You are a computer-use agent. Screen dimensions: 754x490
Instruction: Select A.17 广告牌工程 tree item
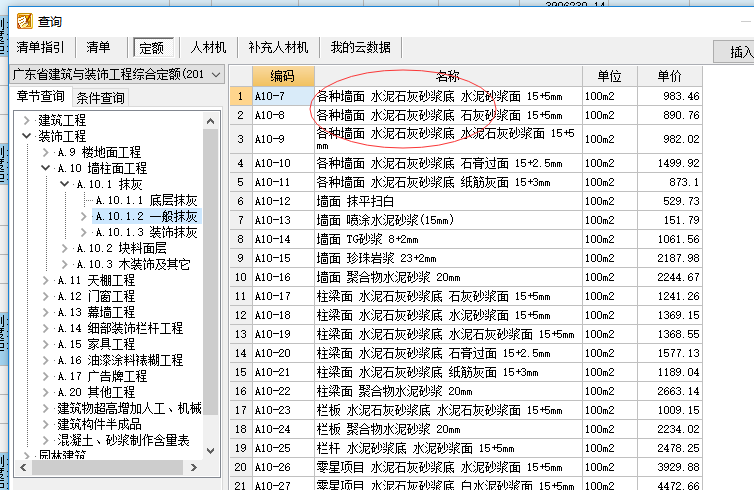[102, 376]
